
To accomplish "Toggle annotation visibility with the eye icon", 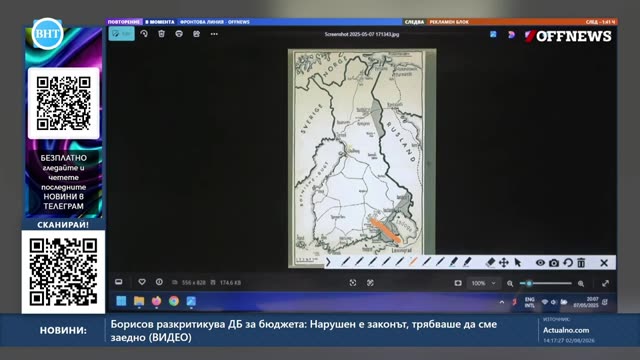I will click(x=540, y=263).
